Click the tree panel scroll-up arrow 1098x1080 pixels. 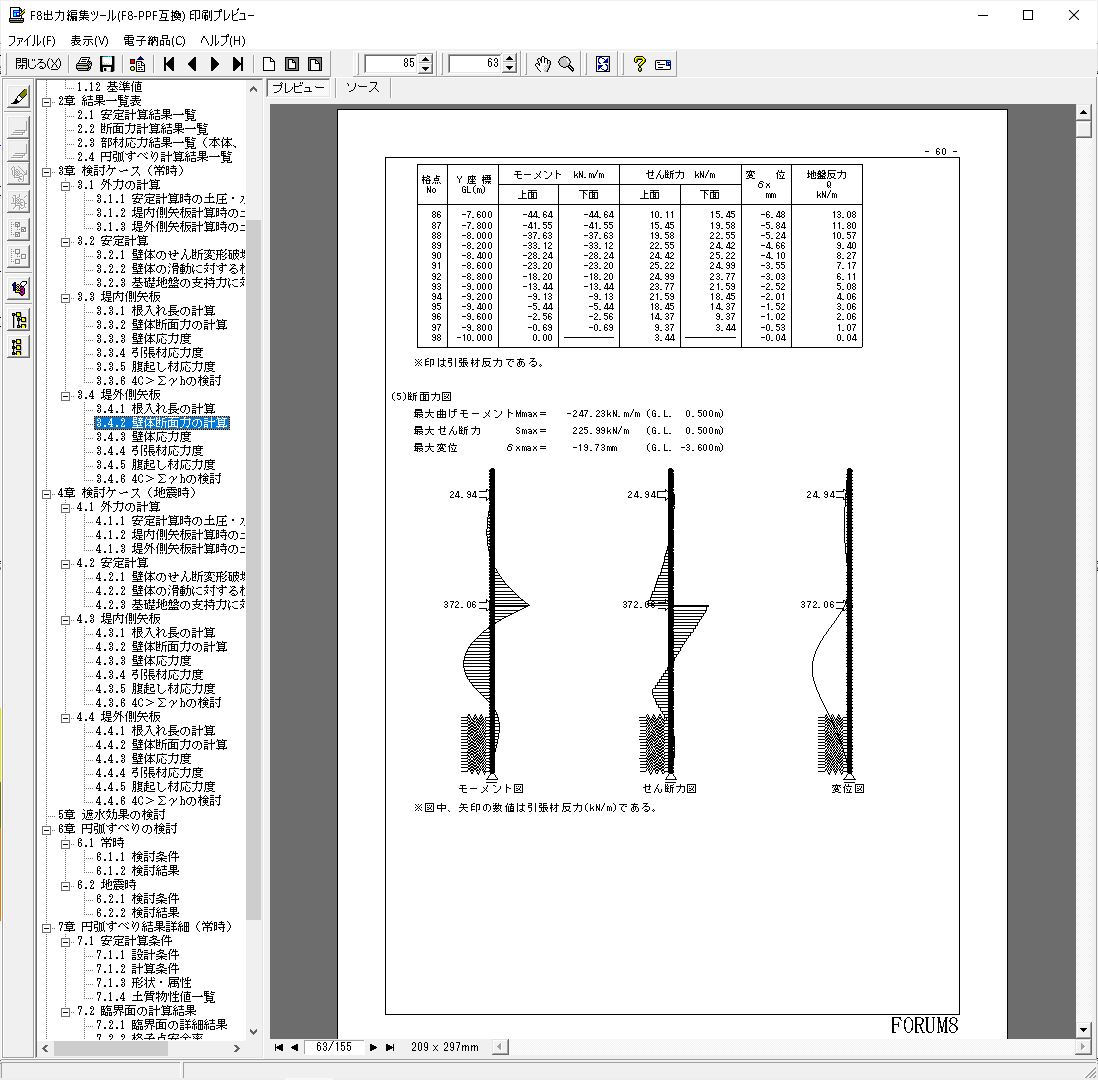point(253,89)
